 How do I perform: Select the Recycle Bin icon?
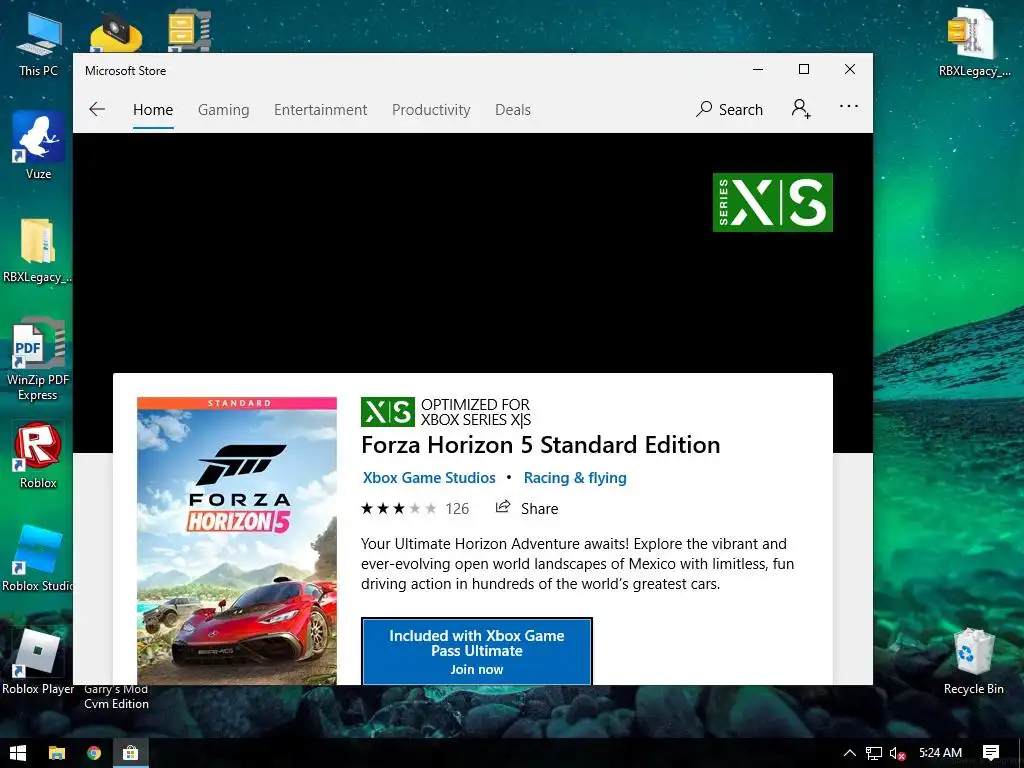tap(973, 662)
